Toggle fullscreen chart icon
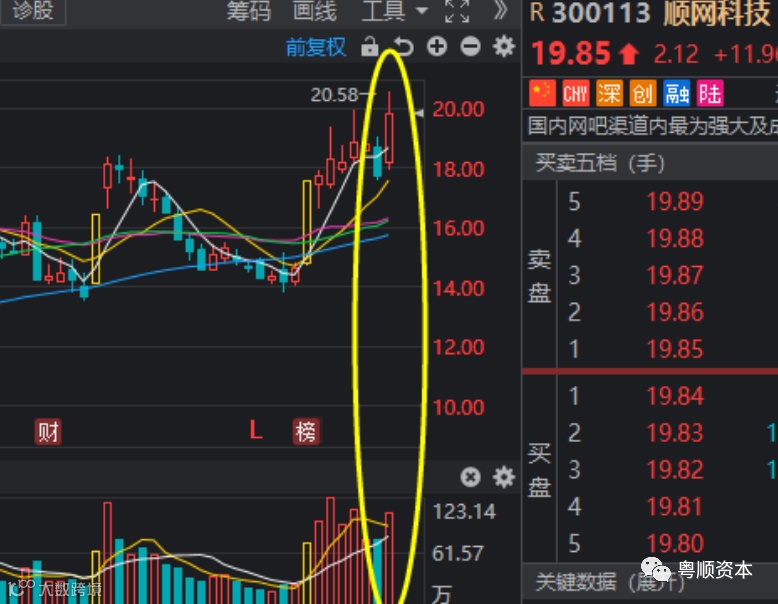 coord(457,11)
